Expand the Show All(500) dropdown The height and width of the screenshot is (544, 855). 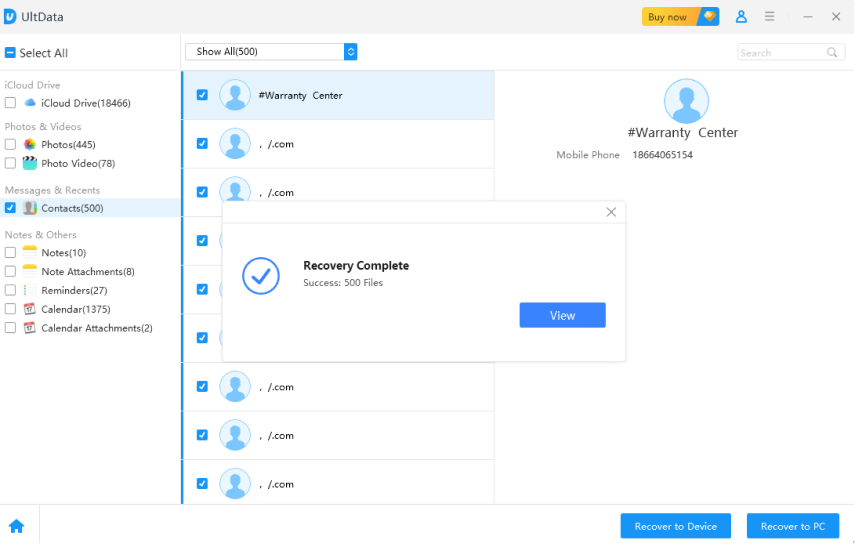pyautogui.click(x=350, y=52)
